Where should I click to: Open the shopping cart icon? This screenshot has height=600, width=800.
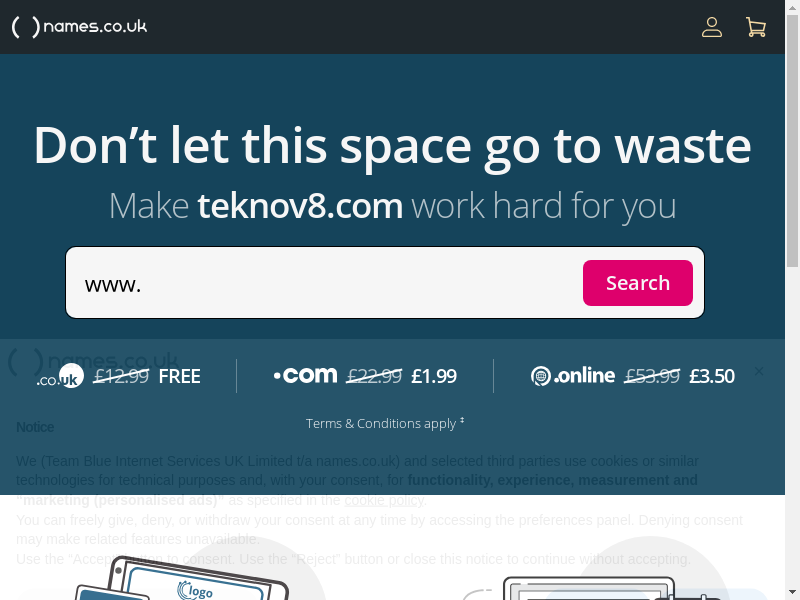click(x=756, y=27)
